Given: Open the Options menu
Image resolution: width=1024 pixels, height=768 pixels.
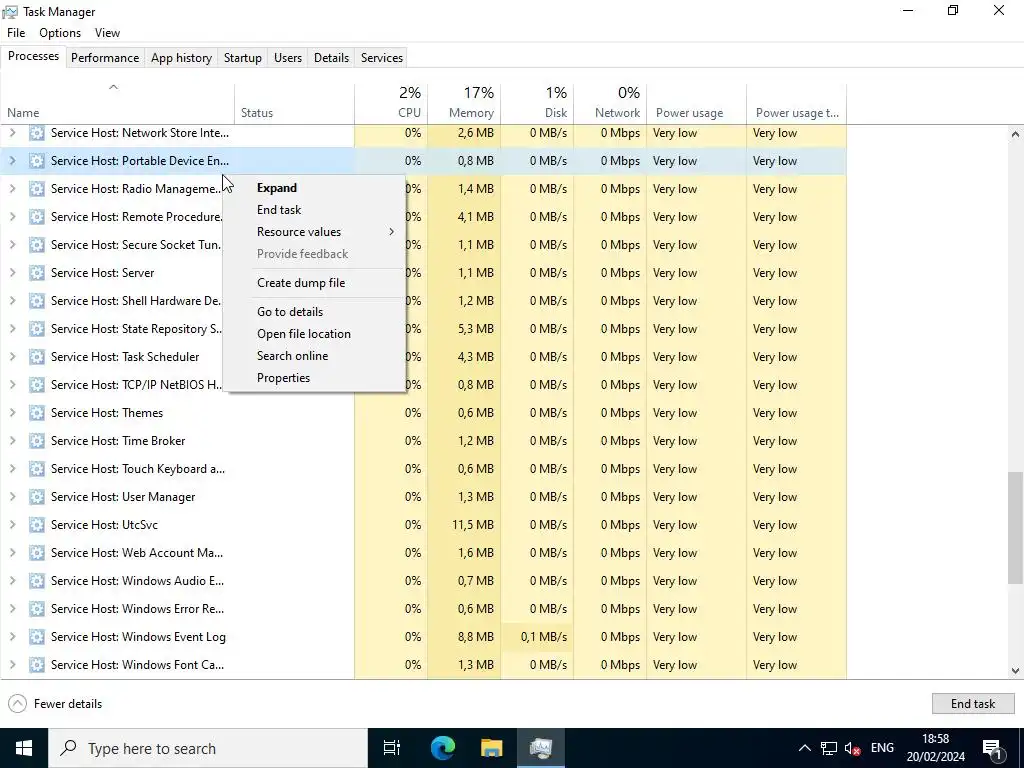Looking at the screenshot, I should 60,33.
